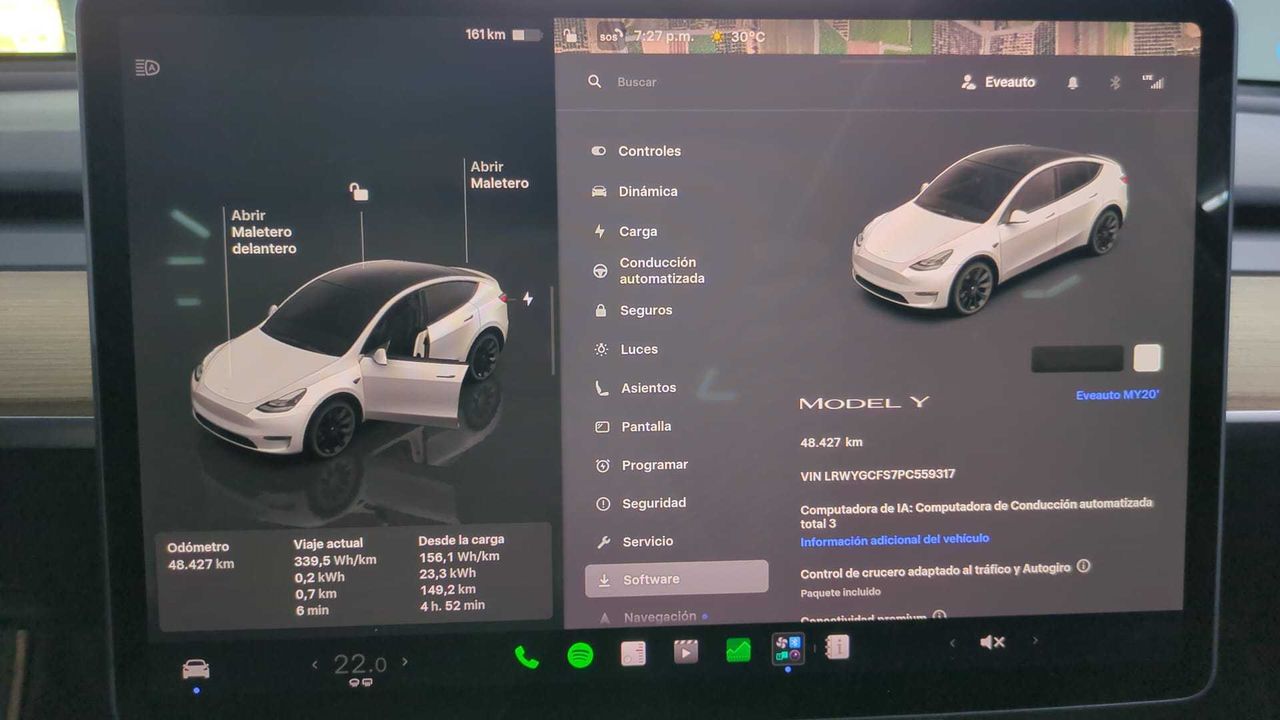This screenshot has height=720, width=1280.
Task: Open the radio app icon
Action: (x=633, y=653)
